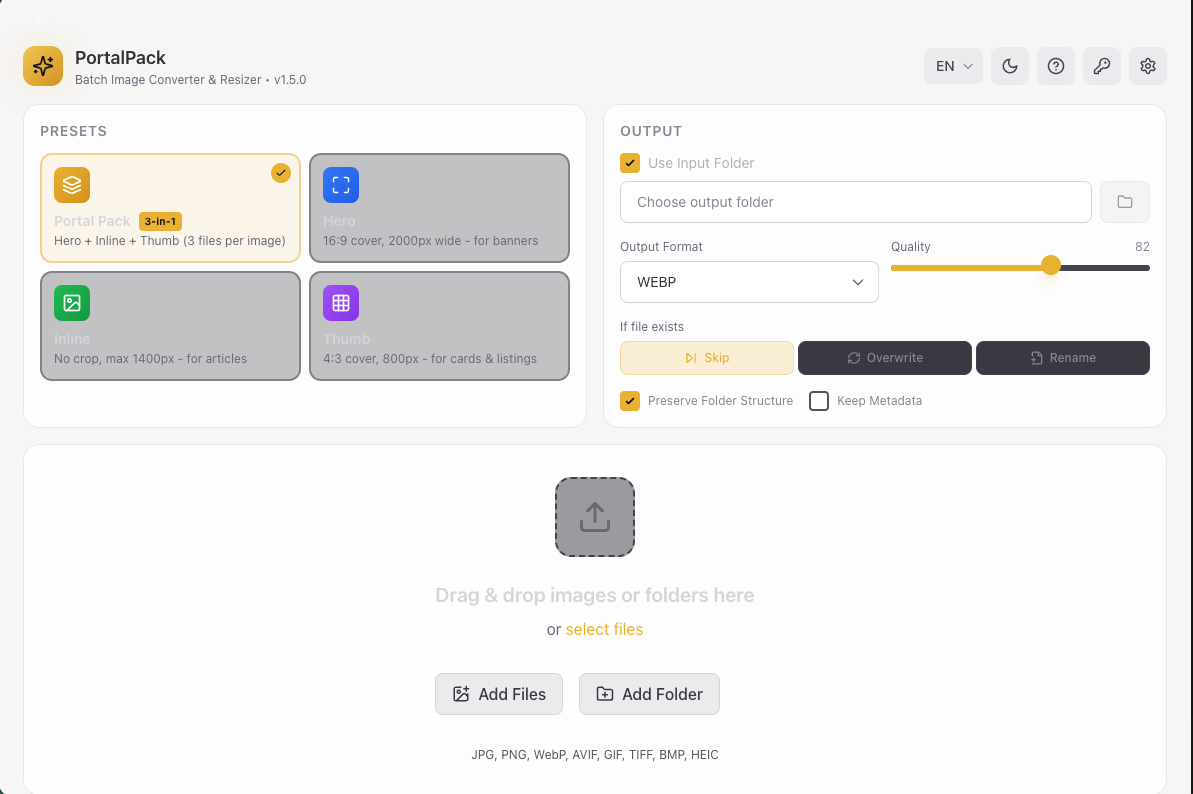Viewport: 1193px width, 794px height.
Task: Click the Hero preset brackets icon
Action: coord(340,185)
